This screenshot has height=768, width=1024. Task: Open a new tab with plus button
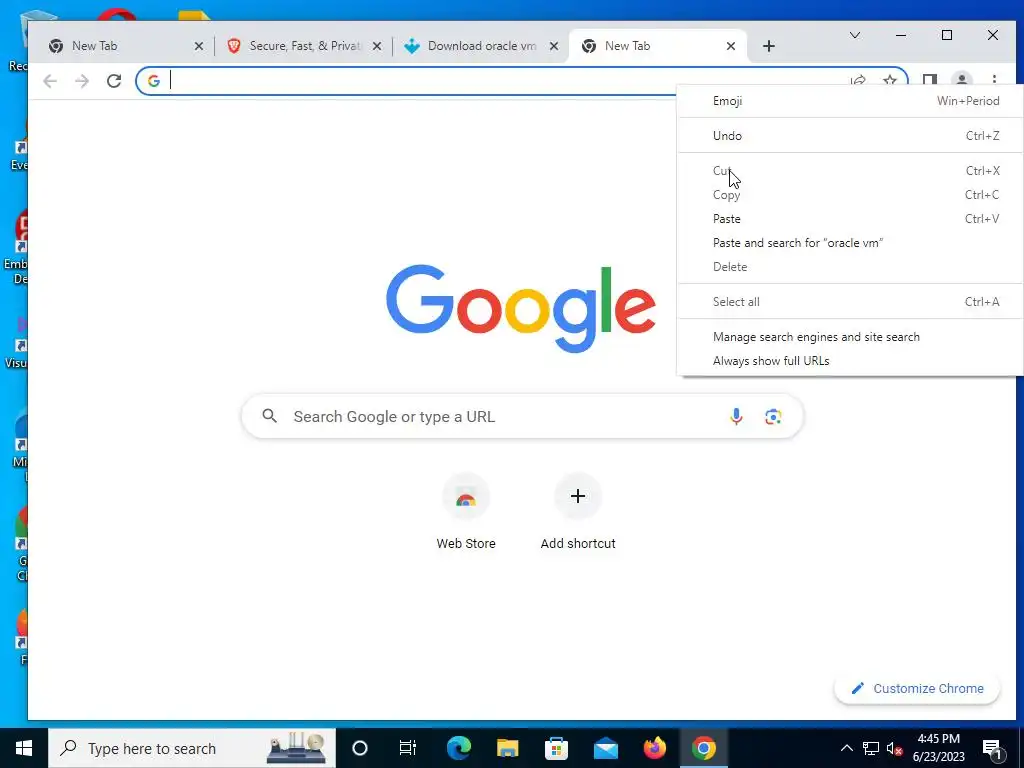point(769,46)
